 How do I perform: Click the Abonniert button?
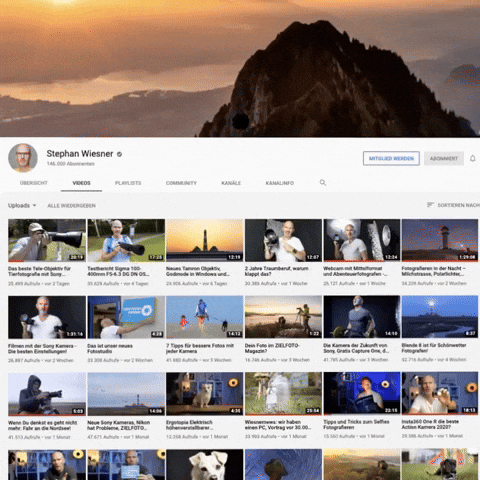[444, 158]
